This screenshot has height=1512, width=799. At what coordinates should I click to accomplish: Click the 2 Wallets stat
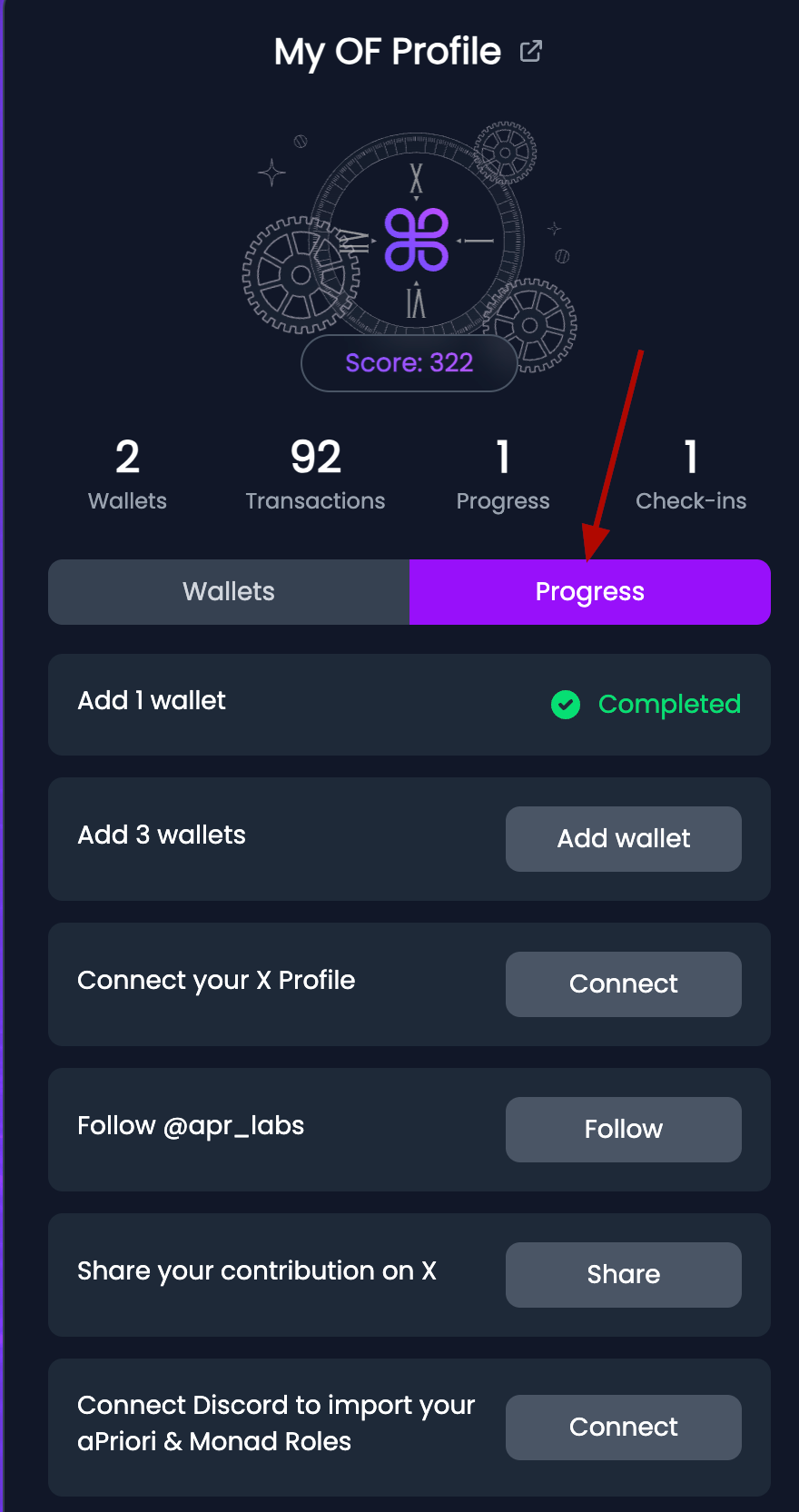click(127, 474)
